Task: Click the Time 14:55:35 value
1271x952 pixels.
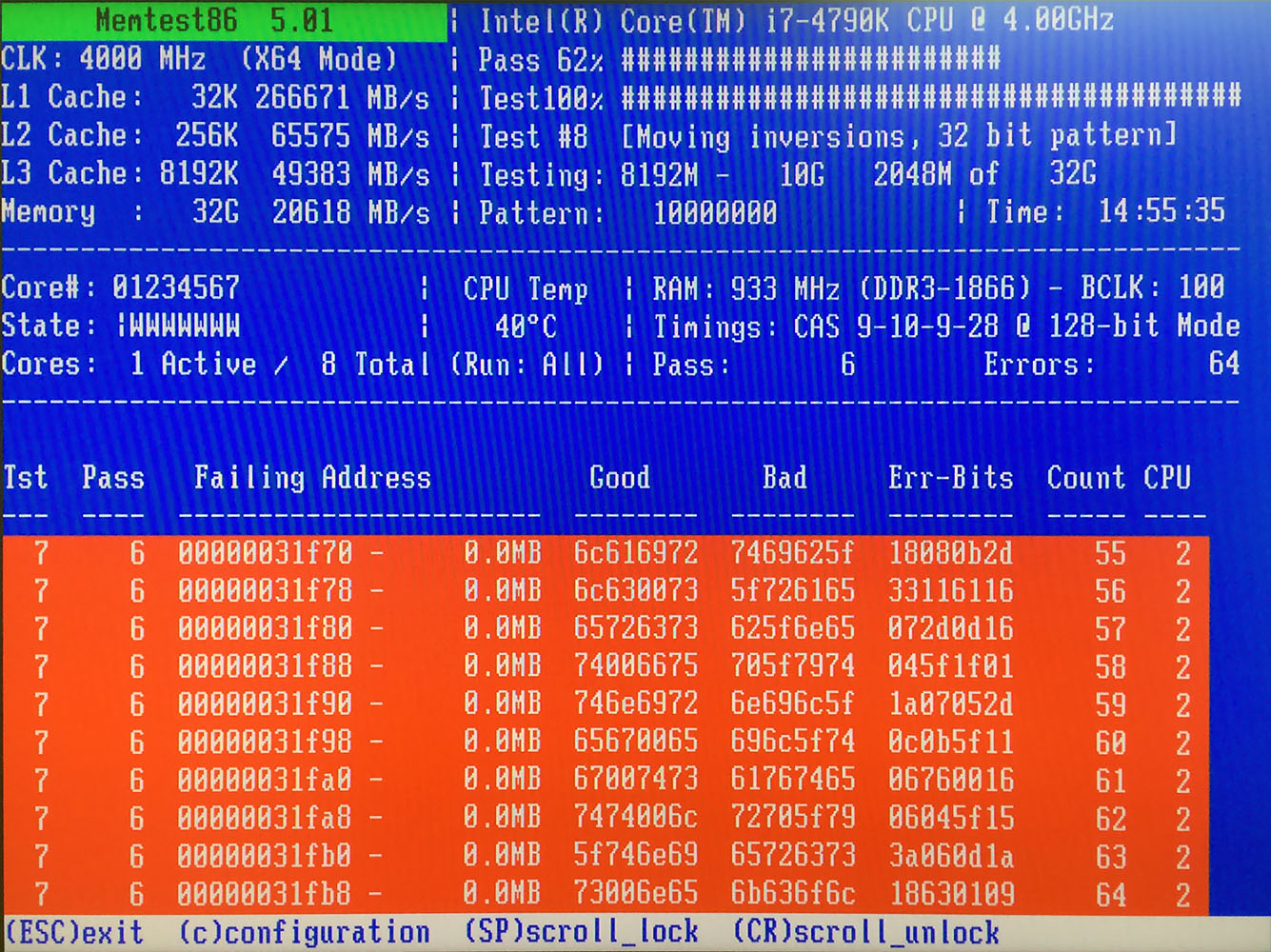Action: pos(1162,210)
